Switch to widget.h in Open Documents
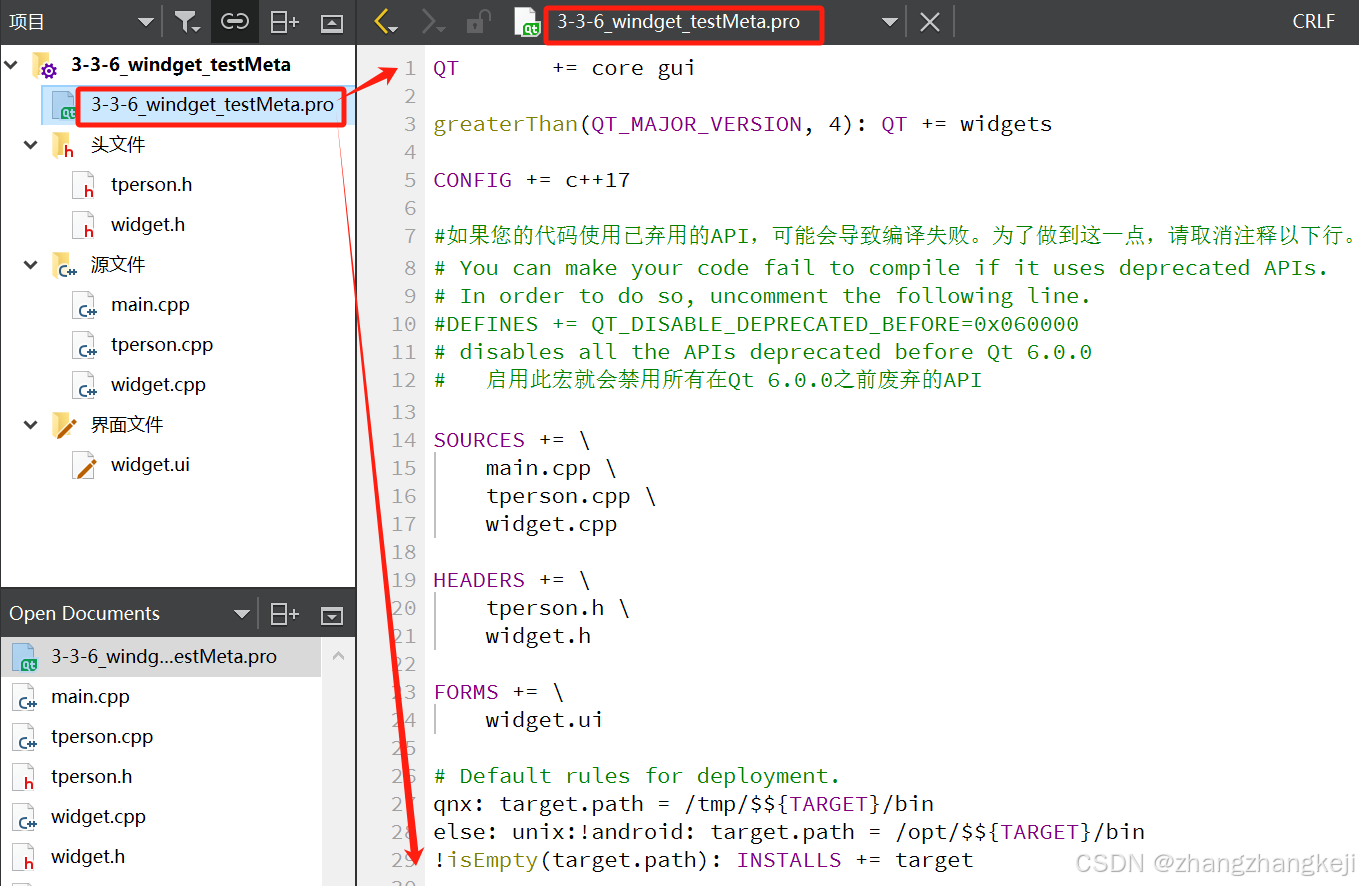Image resolution: width=1359 pixels, height=886 pixels. click(162, 857)
